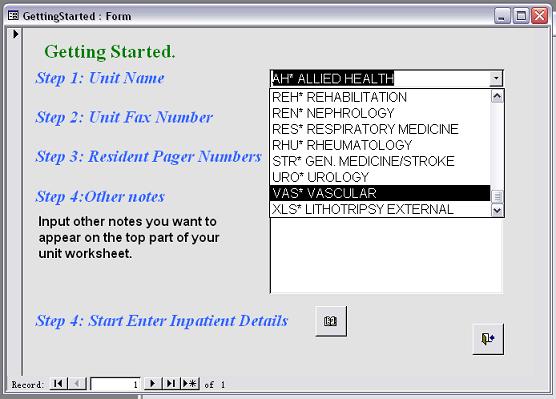Click the Step 2: Unit Fax Number label
Viewport: 556px width, 399px height.
[x=124, y=117]
